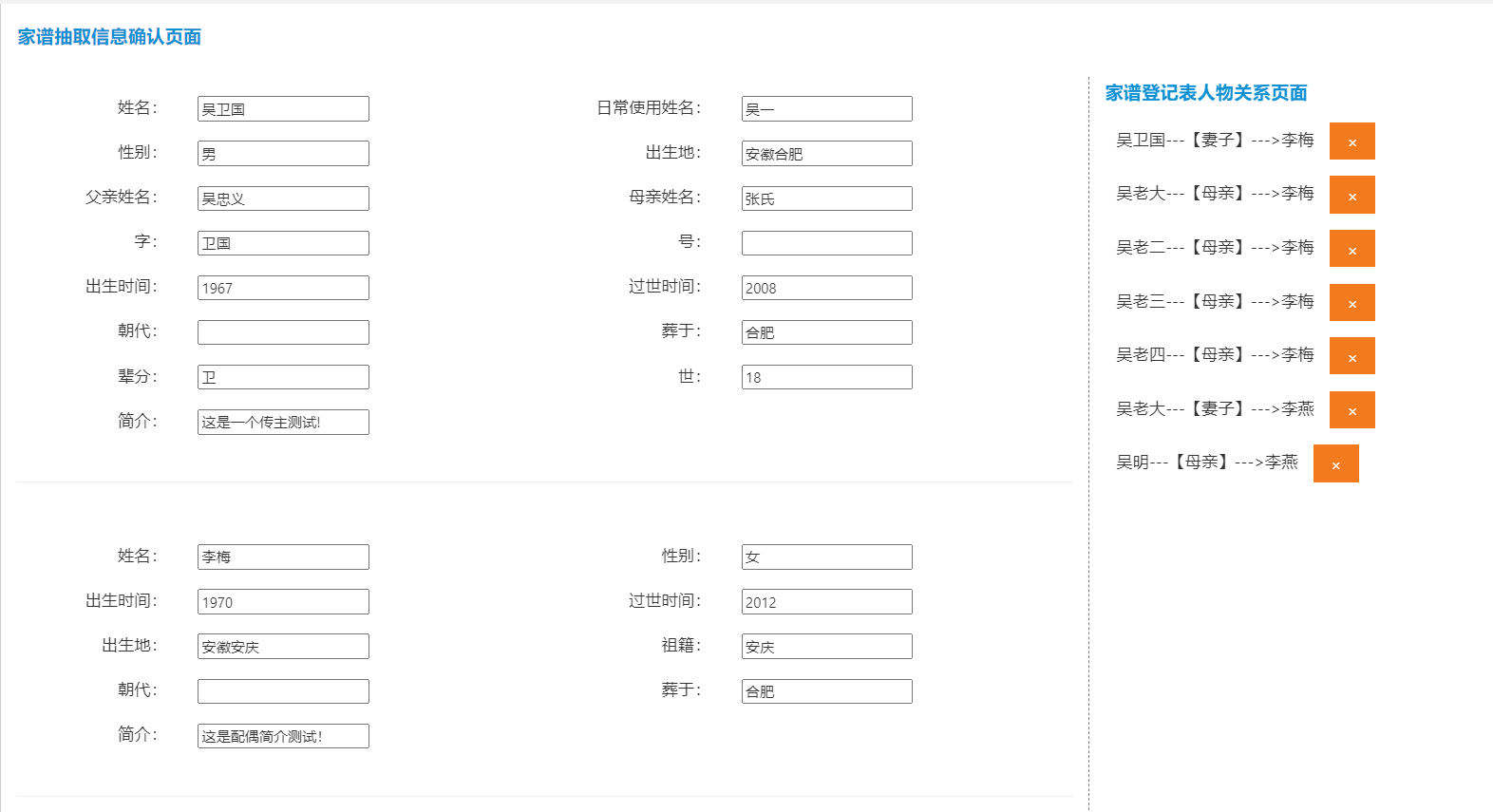
Task: Focus the first person's 葬于 field 合肥
Action: (826, 332)
